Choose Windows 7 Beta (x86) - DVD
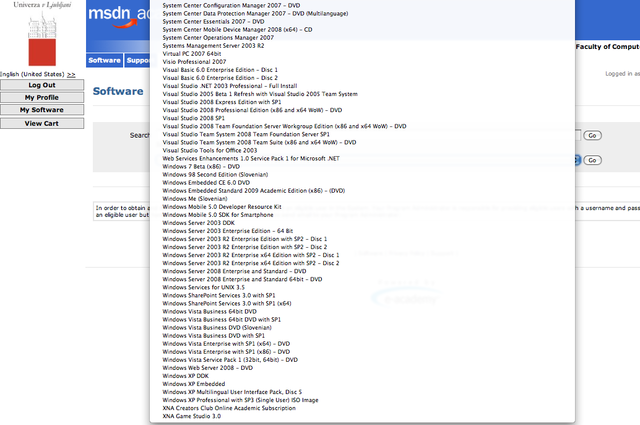The height and width of the screenshot is (425, 640). 201,167
